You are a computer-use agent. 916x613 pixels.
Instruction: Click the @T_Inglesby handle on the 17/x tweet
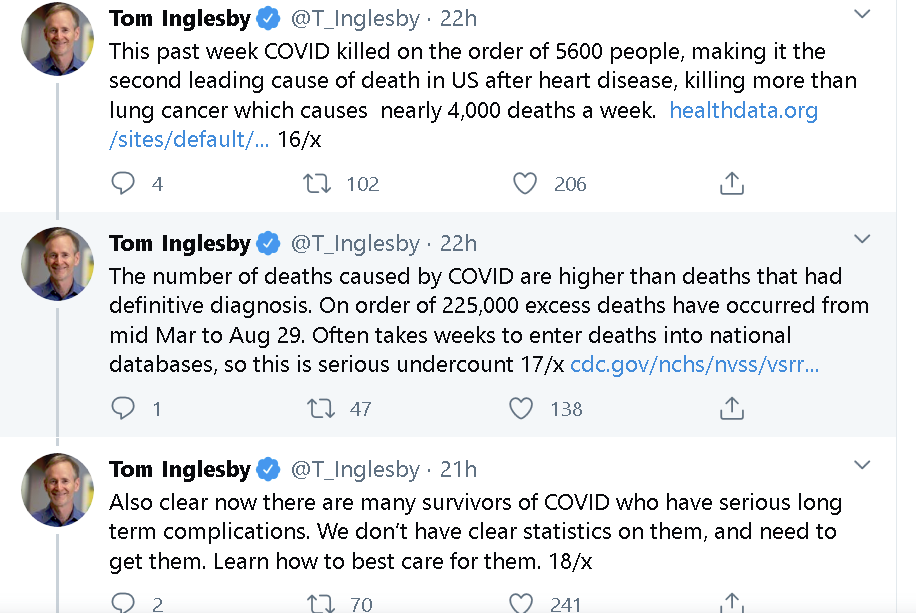(x=355, y=244)
